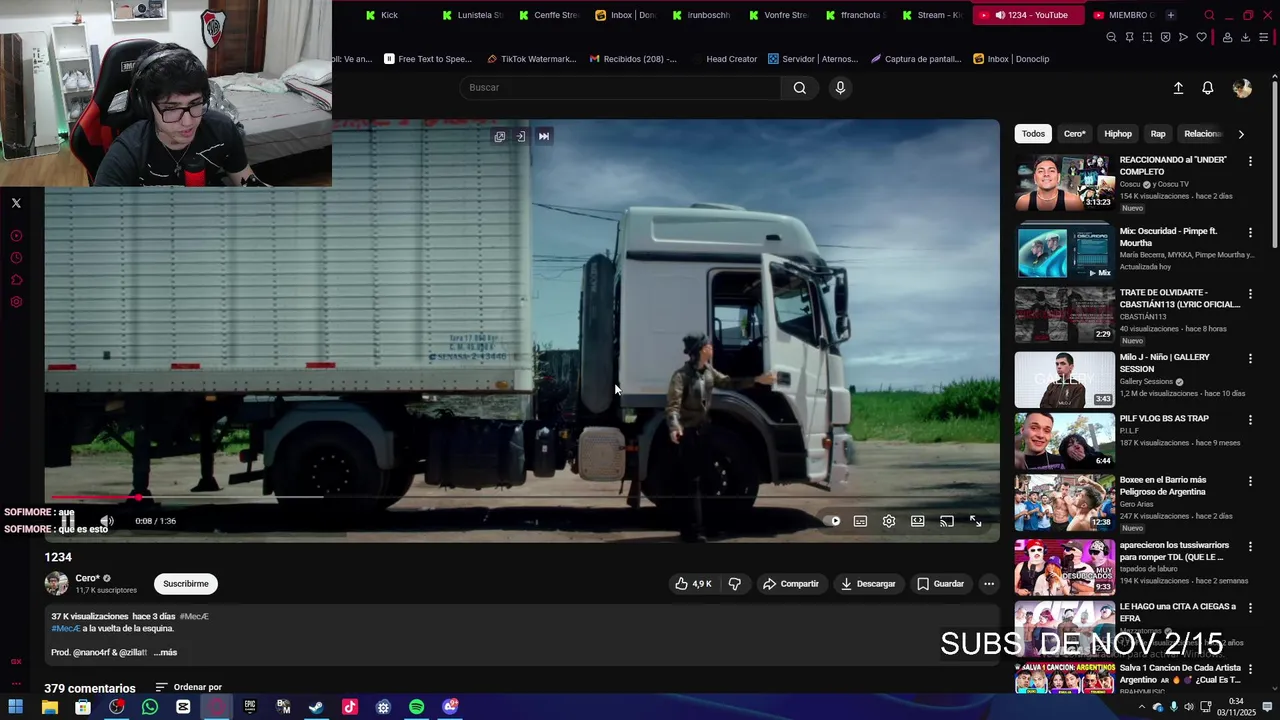1280x720 pixels.
Task: Open the YouTube upload/create icon
Action: 1178,88
